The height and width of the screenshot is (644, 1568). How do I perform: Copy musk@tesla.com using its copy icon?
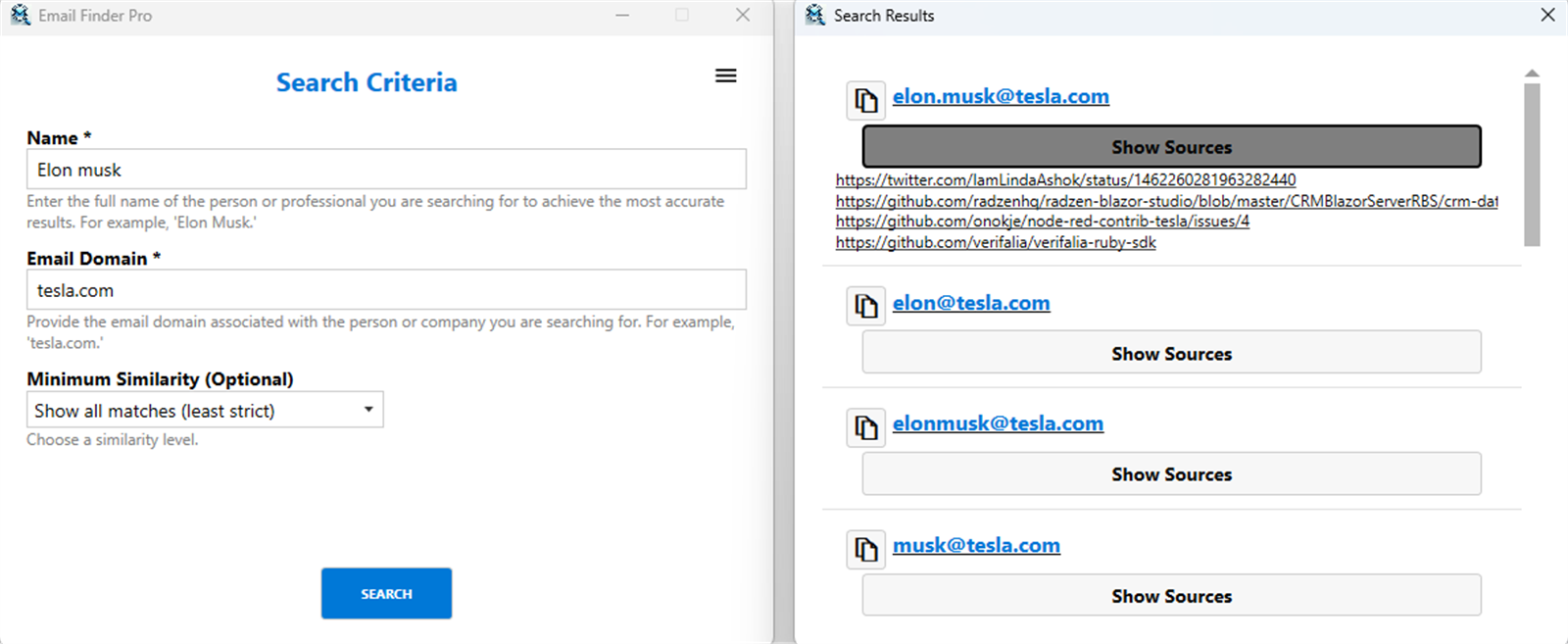(866, 549)
